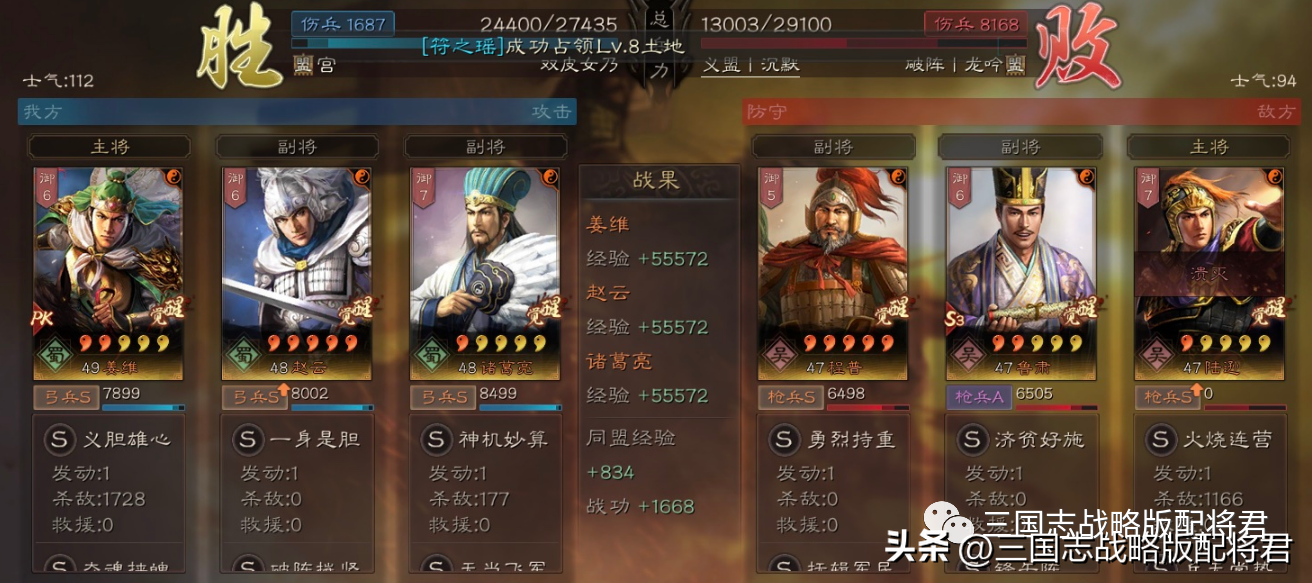Click the 伤兵 1687 wounded indicator

click(343, 24)
